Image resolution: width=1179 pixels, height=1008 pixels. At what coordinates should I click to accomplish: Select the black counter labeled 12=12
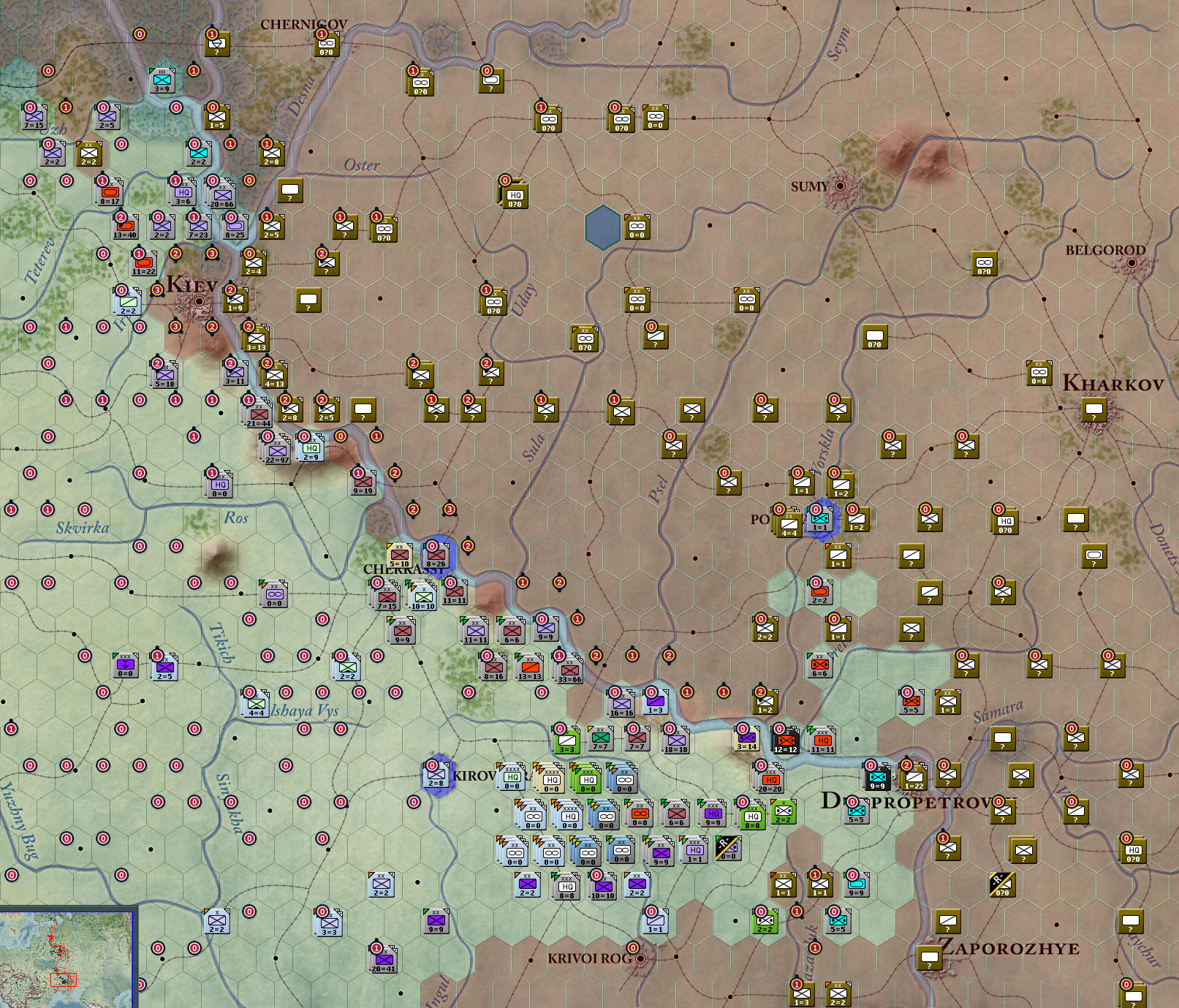click(x=786, y=741)
